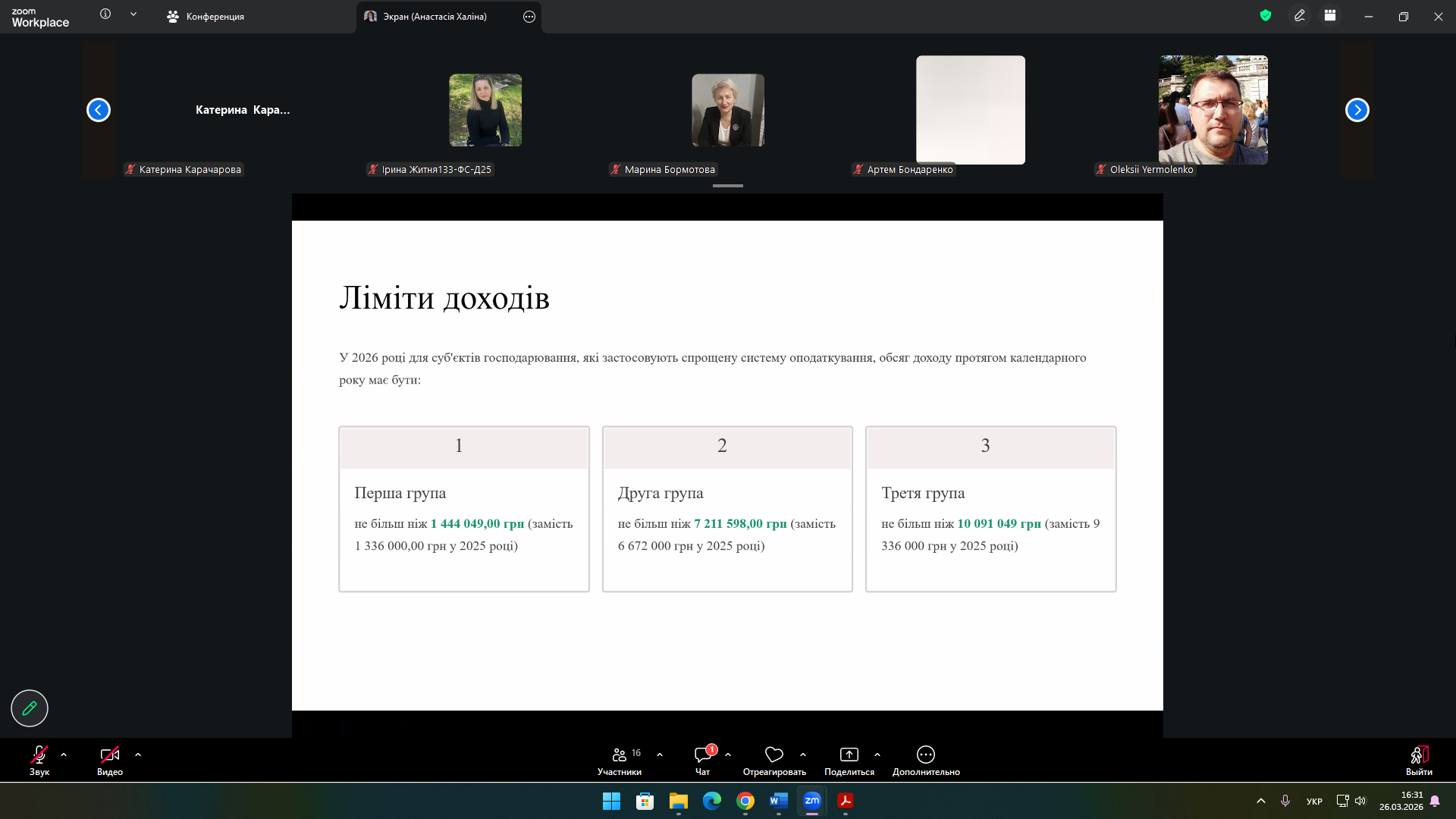Open the React heart icon

(x=773, y=755)
